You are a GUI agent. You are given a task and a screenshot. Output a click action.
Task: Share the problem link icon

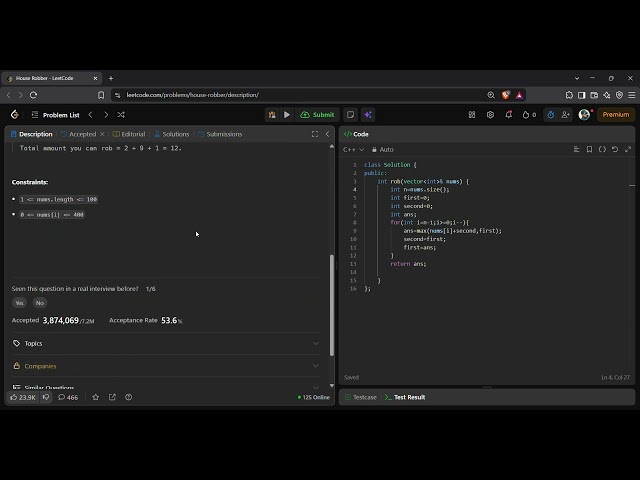[x=112, y=397]
